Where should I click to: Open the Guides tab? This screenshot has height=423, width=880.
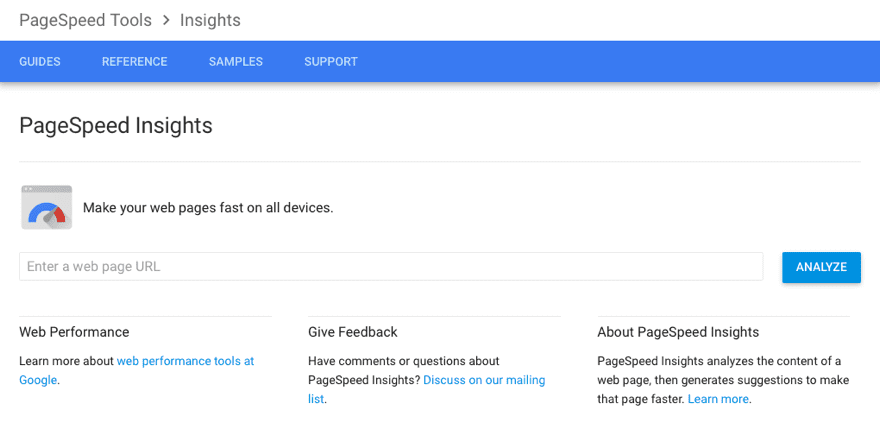pos(40,62)
